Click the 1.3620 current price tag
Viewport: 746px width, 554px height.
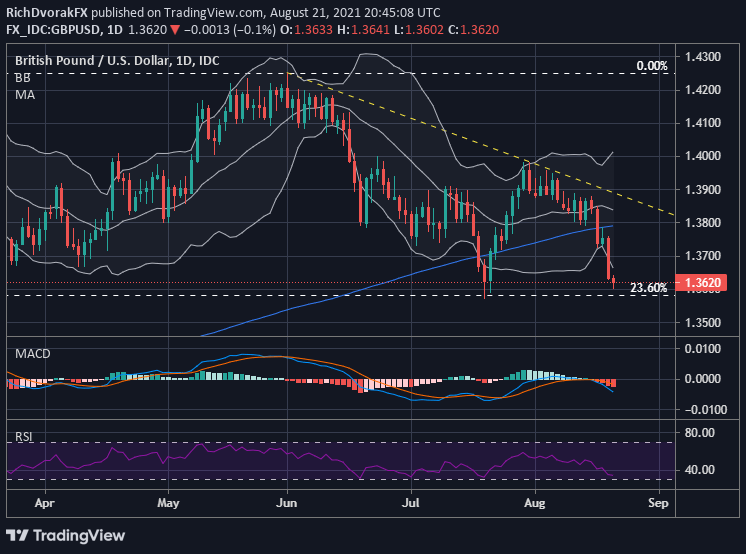pyautogui.click(x=702, y=282)
